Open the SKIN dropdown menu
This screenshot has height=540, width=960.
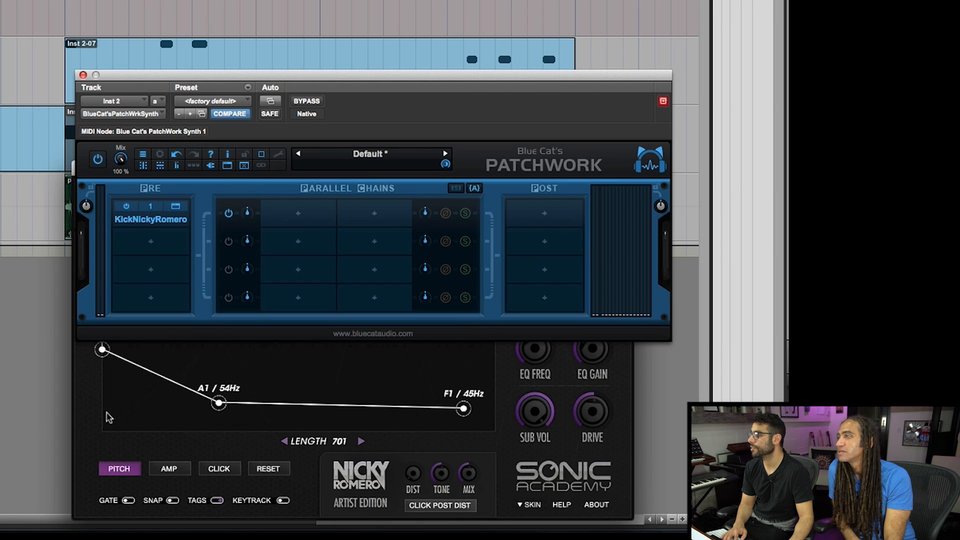tap(529, 504)
